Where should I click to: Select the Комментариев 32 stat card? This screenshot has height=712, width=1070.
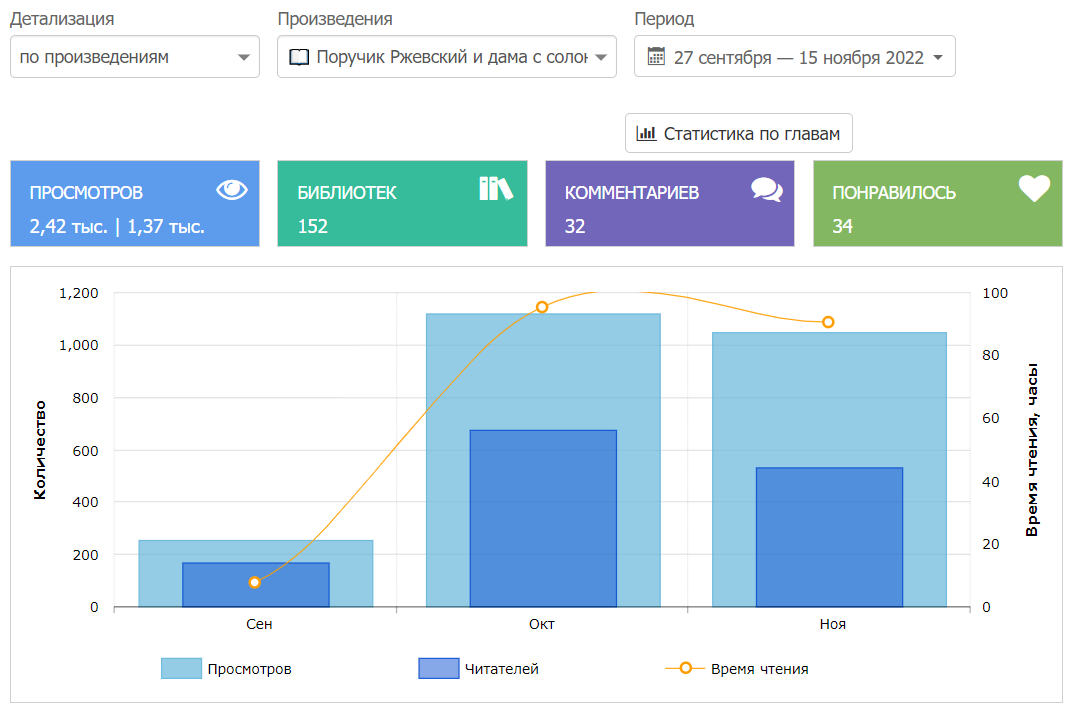tap(669, 204)
